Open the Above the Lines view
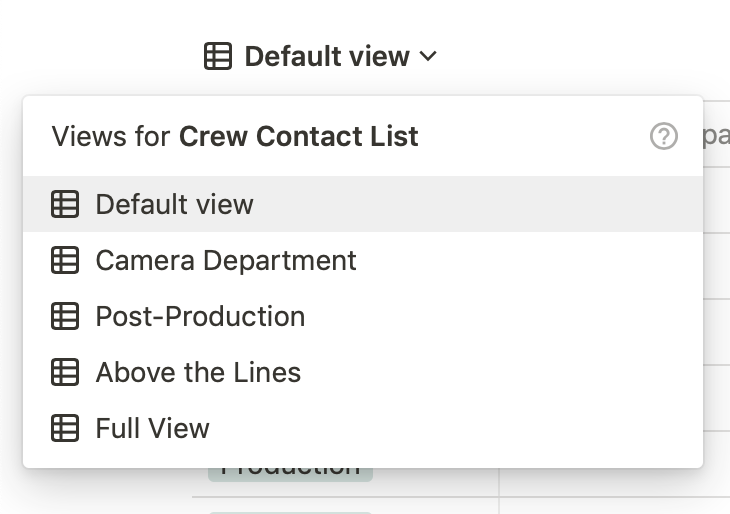The height and width of the screenshot is (514, 730). pos(198,372)
